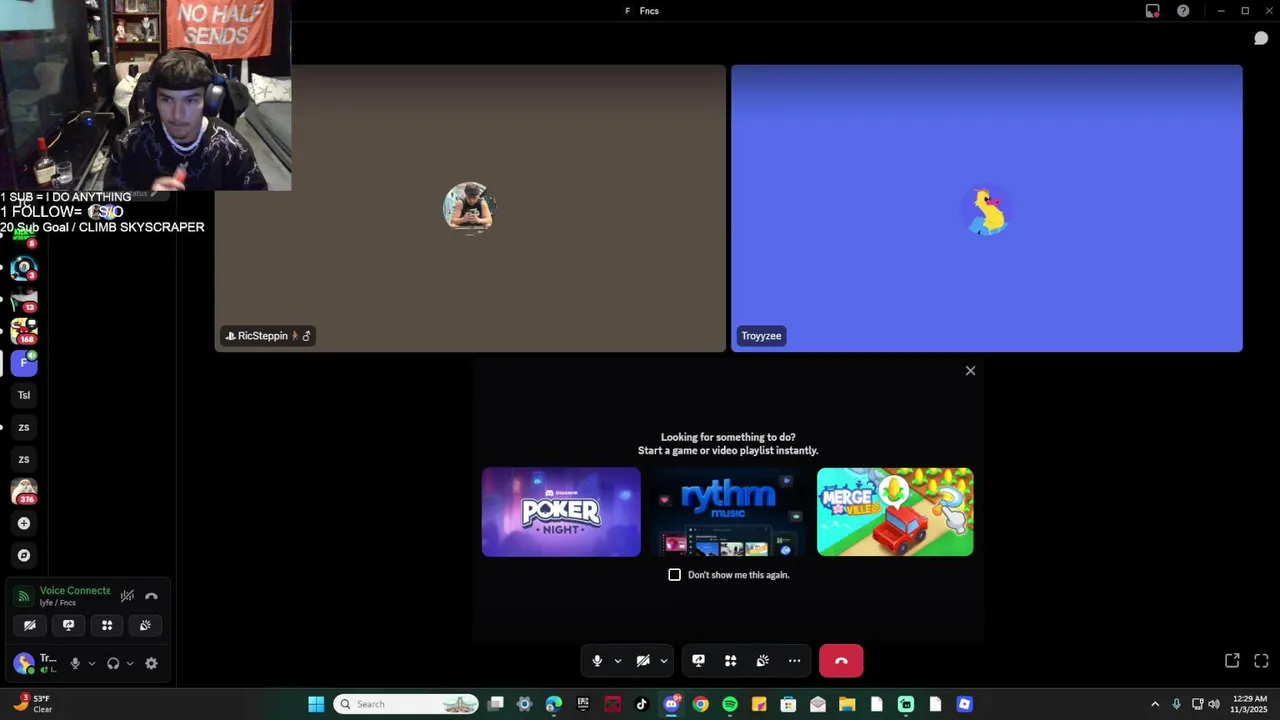Expand output device arrow beside headphones

pos(129,663)
